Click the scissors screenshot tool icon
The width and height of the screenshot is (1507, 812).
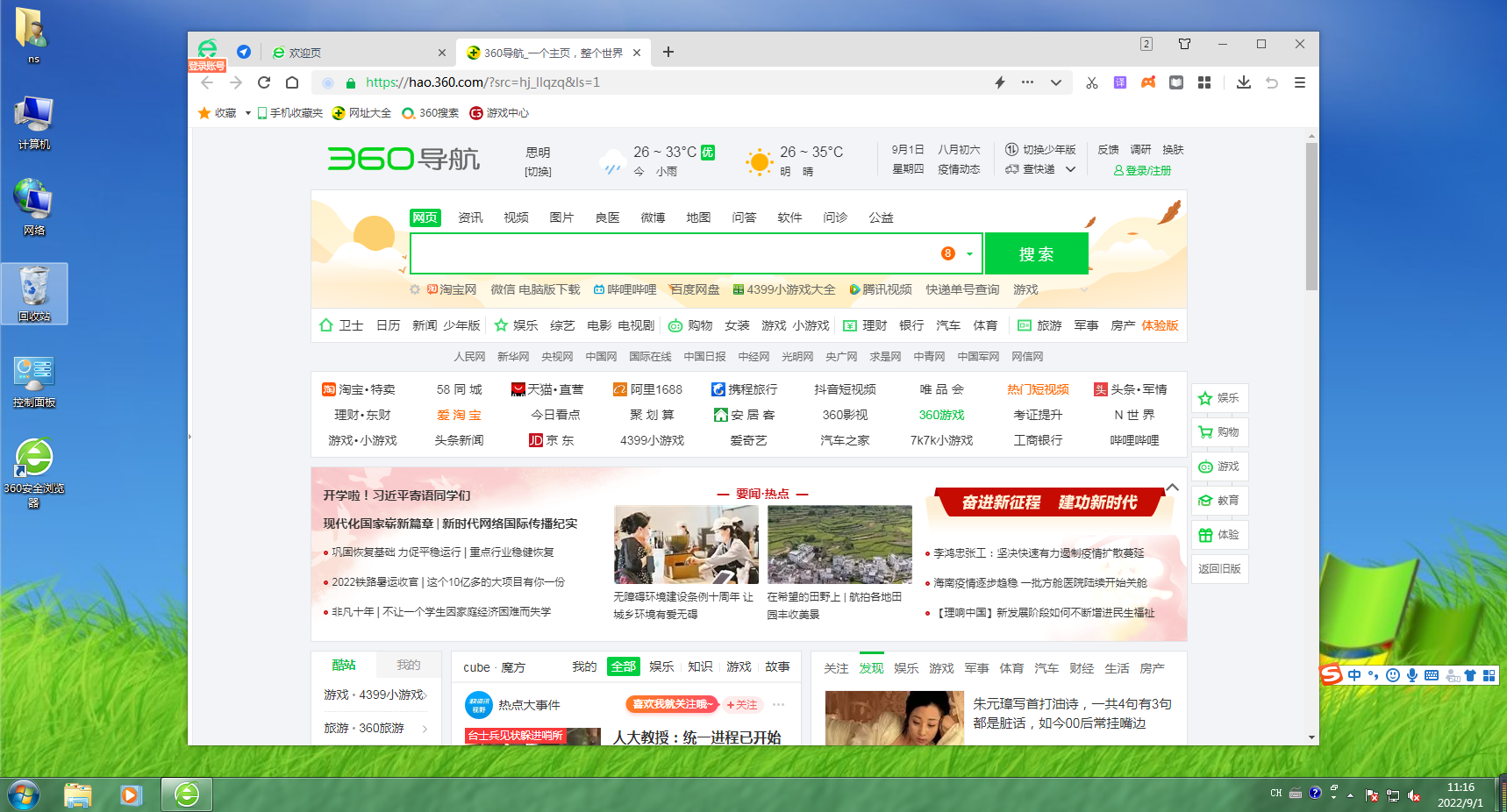(x=1092, y=82)
